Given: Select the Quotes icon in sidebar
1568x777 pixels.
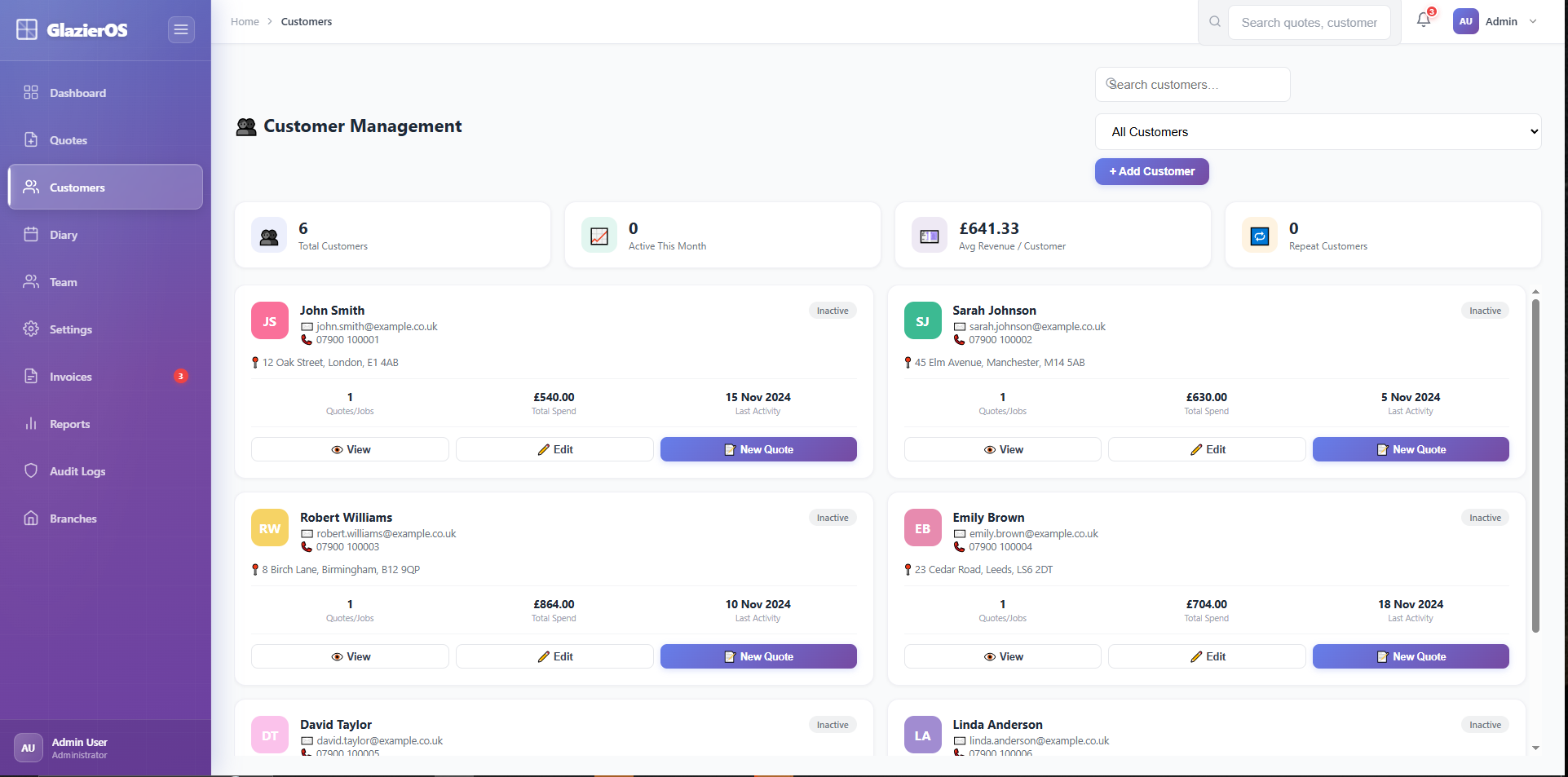Looking at the screenshot, I should point(31,139).
